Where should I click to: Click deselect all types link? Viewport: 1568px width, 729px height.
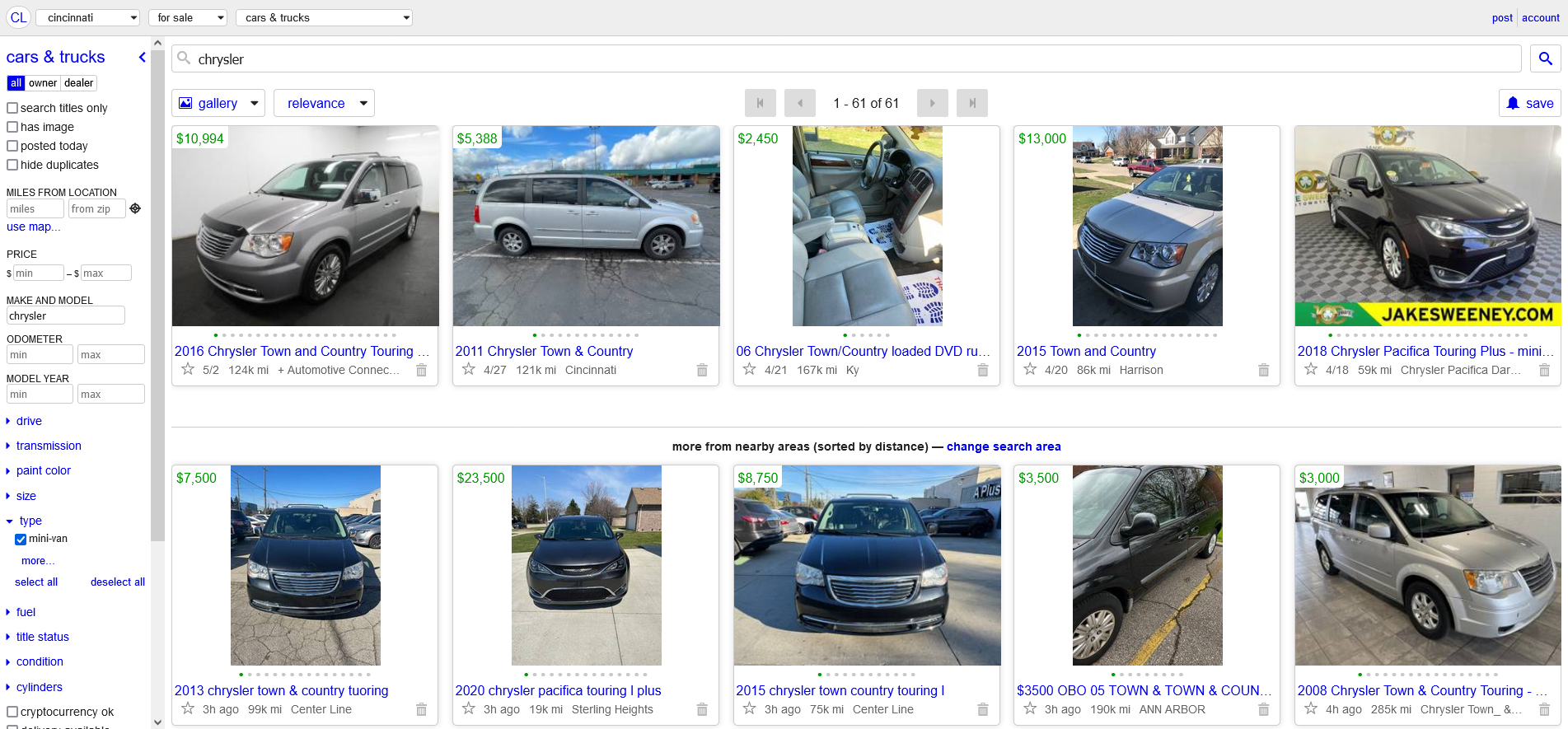[x=118, y=582]
